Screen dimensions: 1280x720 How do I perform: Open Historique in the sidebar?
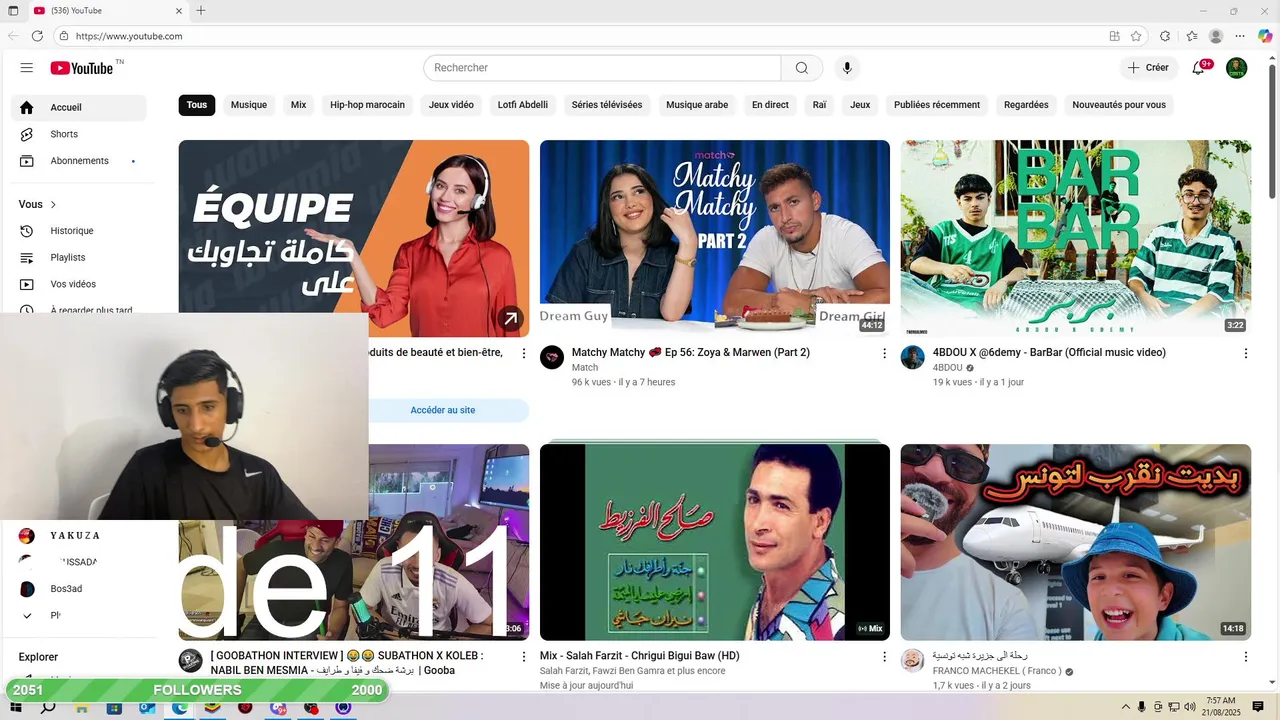[79, 231]
